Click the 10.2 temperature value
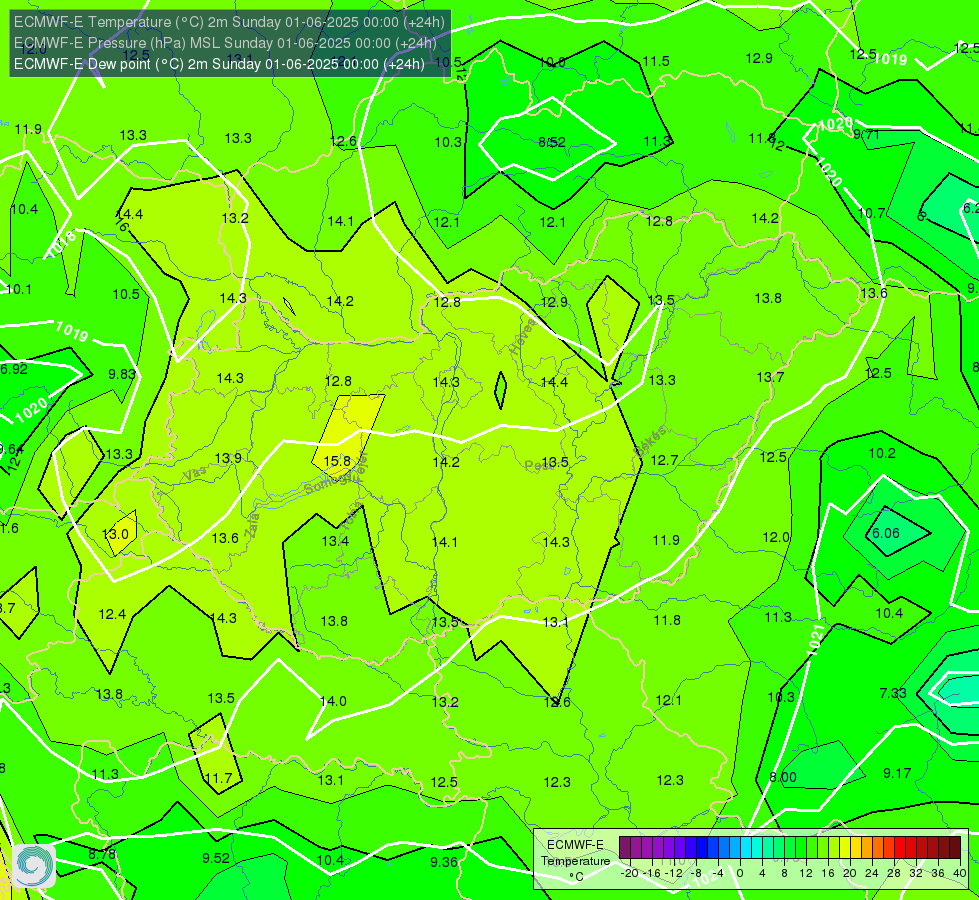Image resolution: width=979 pixels, height=900 pixels. point(882,453)
